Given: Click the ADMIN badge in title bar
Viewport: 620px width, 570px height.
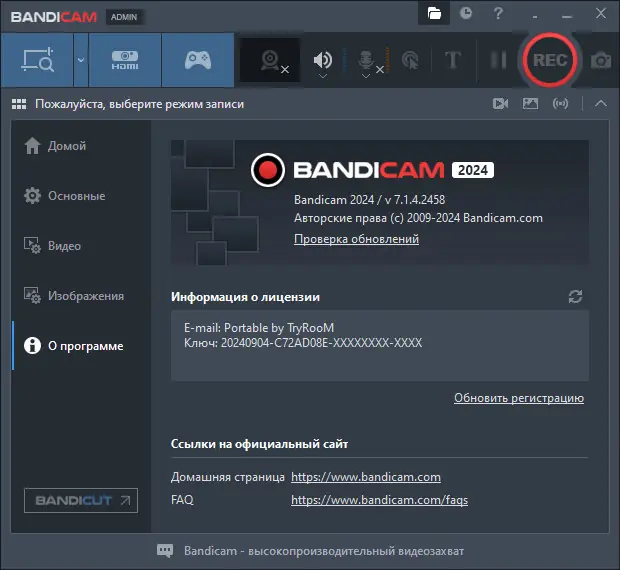Looking at the screenshot, I should [x=124, y=17].
